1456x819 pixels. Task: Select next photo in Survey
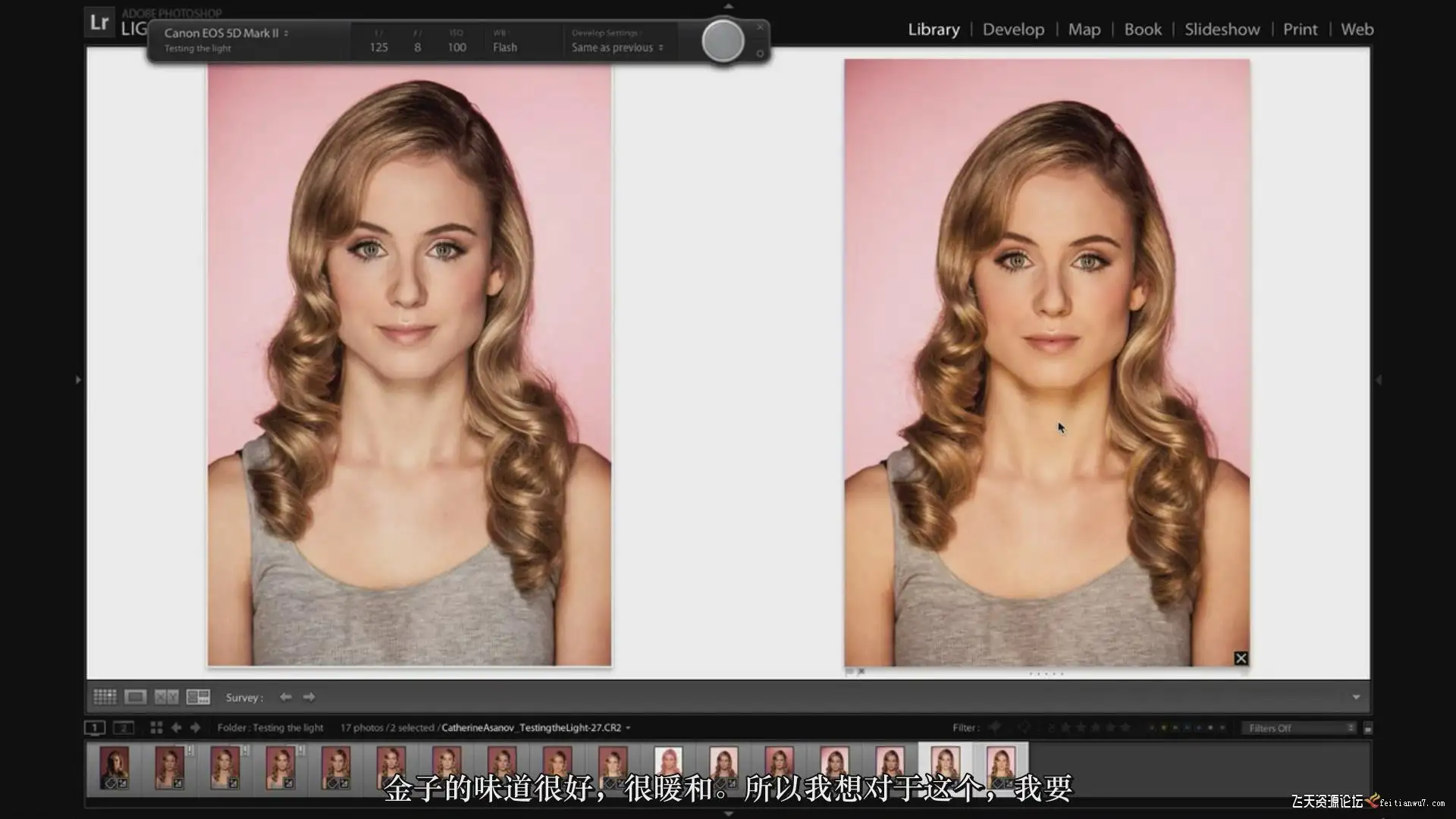309,697
